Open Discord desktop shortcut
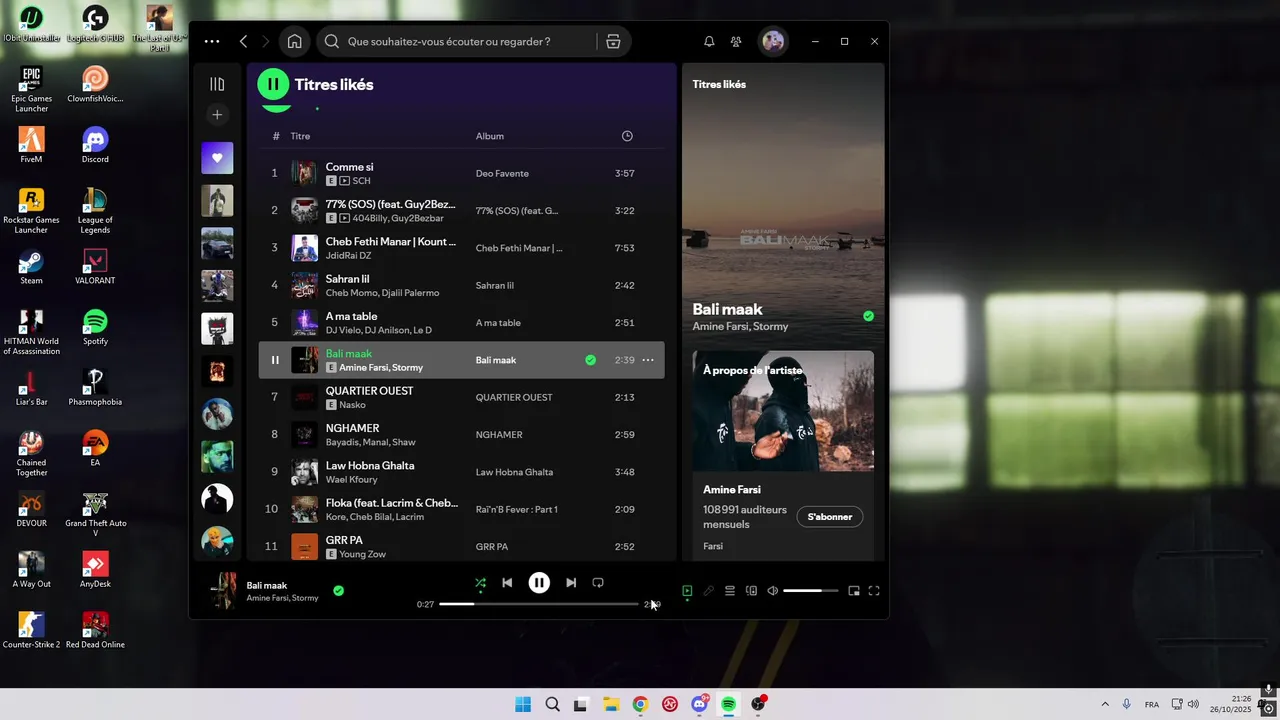This screenshot has height=720, width=1280. 95,145
